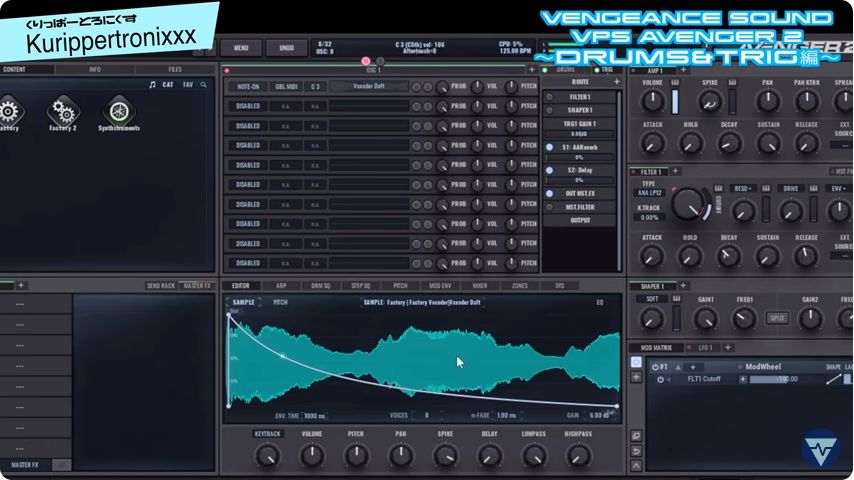The width and height of the screenshot is (854, 480).
Task: Open the MIXER tab
Action: pos(479,285)
